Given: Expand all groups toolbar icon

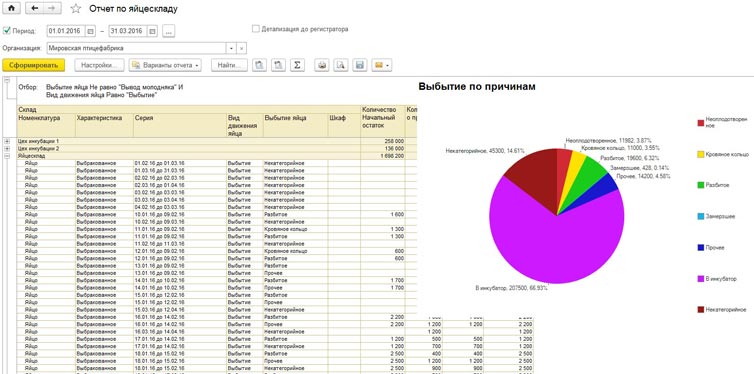Looking at the screenshot, I should [260, 65].
